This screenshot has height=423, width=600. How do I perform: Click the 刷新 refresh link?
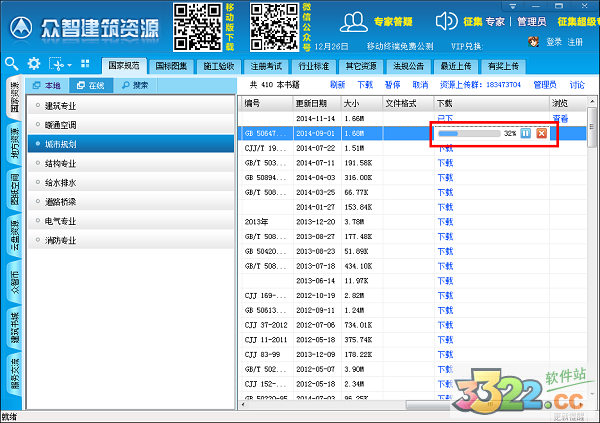tap(337, 85)
